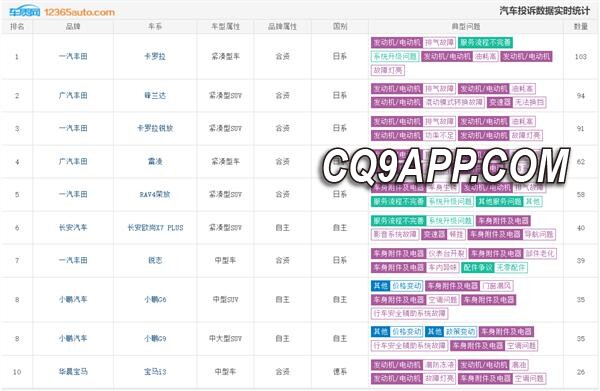Click 价格变动 tag in the 小鹏G6 row
This screenshot has width=600, height=391.
406,286
